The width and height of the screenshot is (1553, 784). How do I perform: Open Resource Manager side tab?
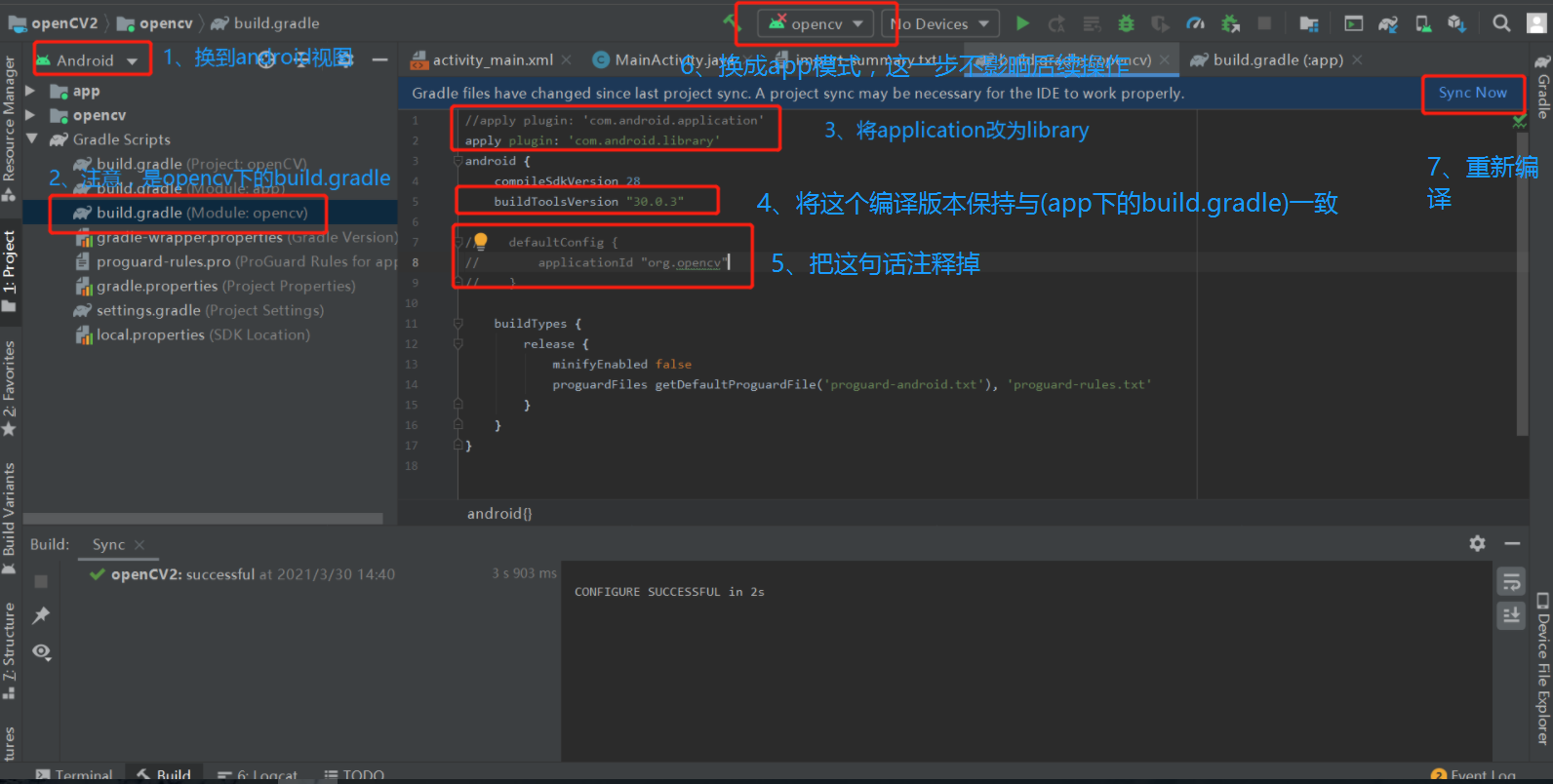pyautogui.click(x=9, y=127)
